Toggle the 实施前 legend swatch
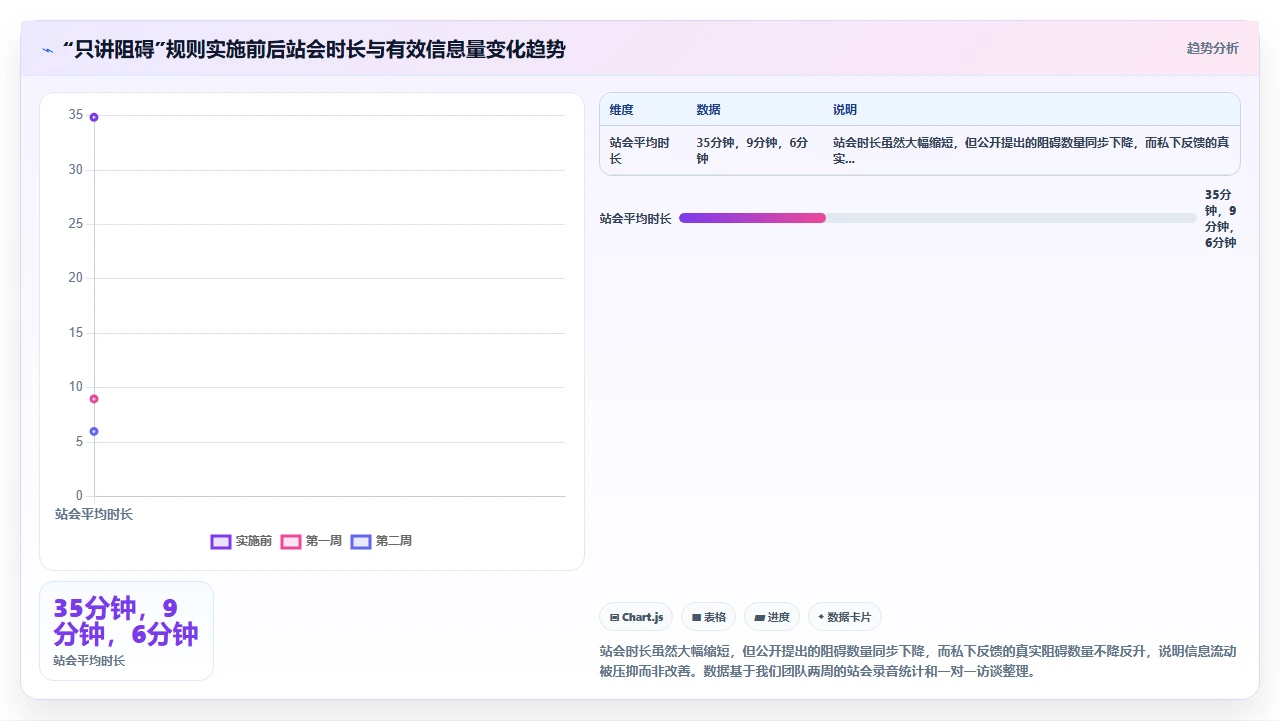The image size is (1280, 721). point(221,541)
